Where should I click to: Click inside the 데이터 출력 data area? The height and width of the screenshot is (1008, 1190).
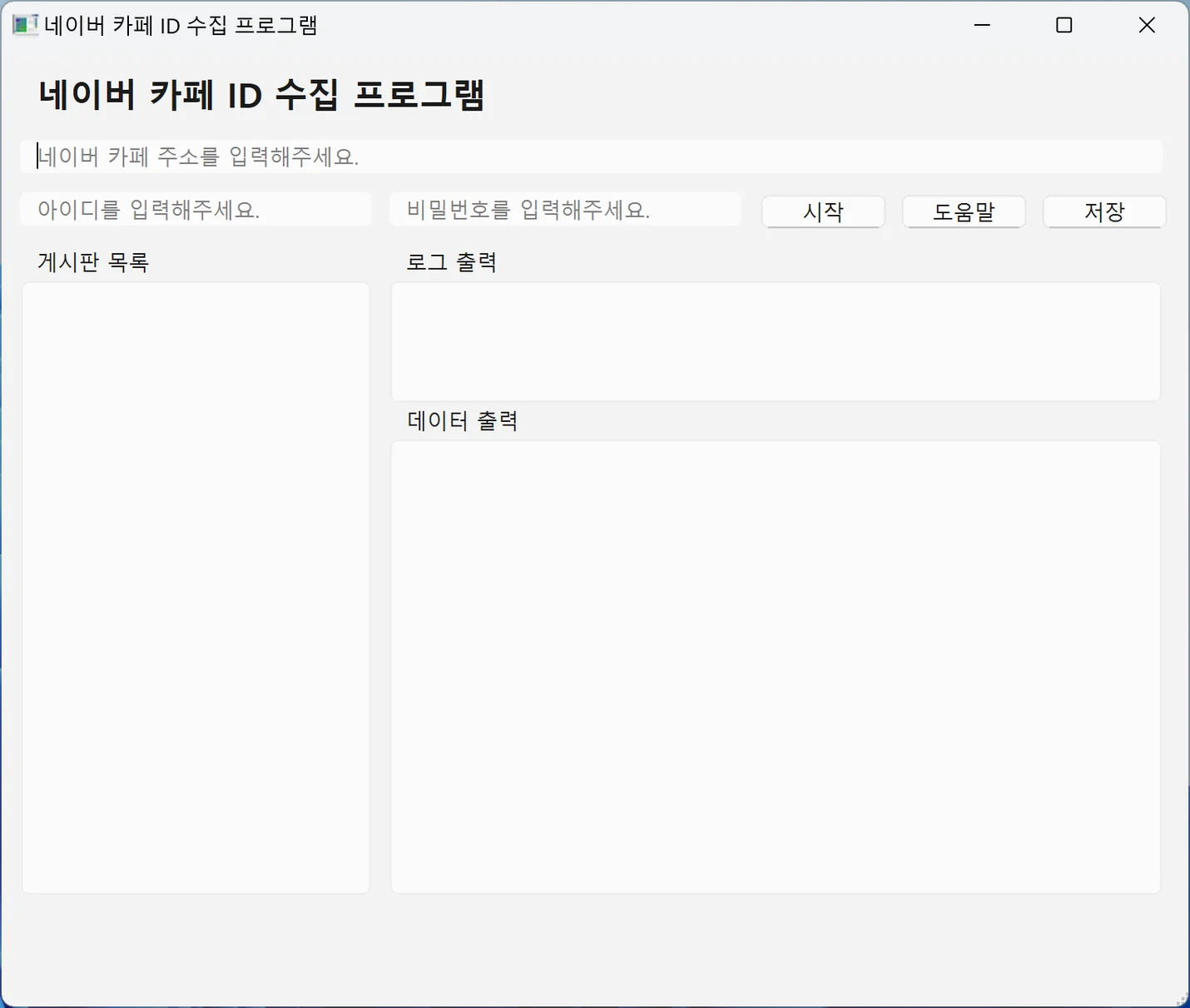click(776, 668)
